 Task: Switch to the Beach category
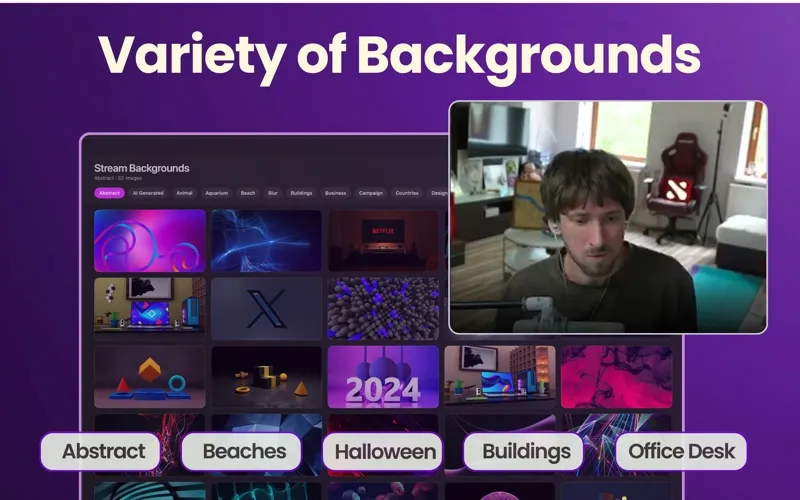248,193
